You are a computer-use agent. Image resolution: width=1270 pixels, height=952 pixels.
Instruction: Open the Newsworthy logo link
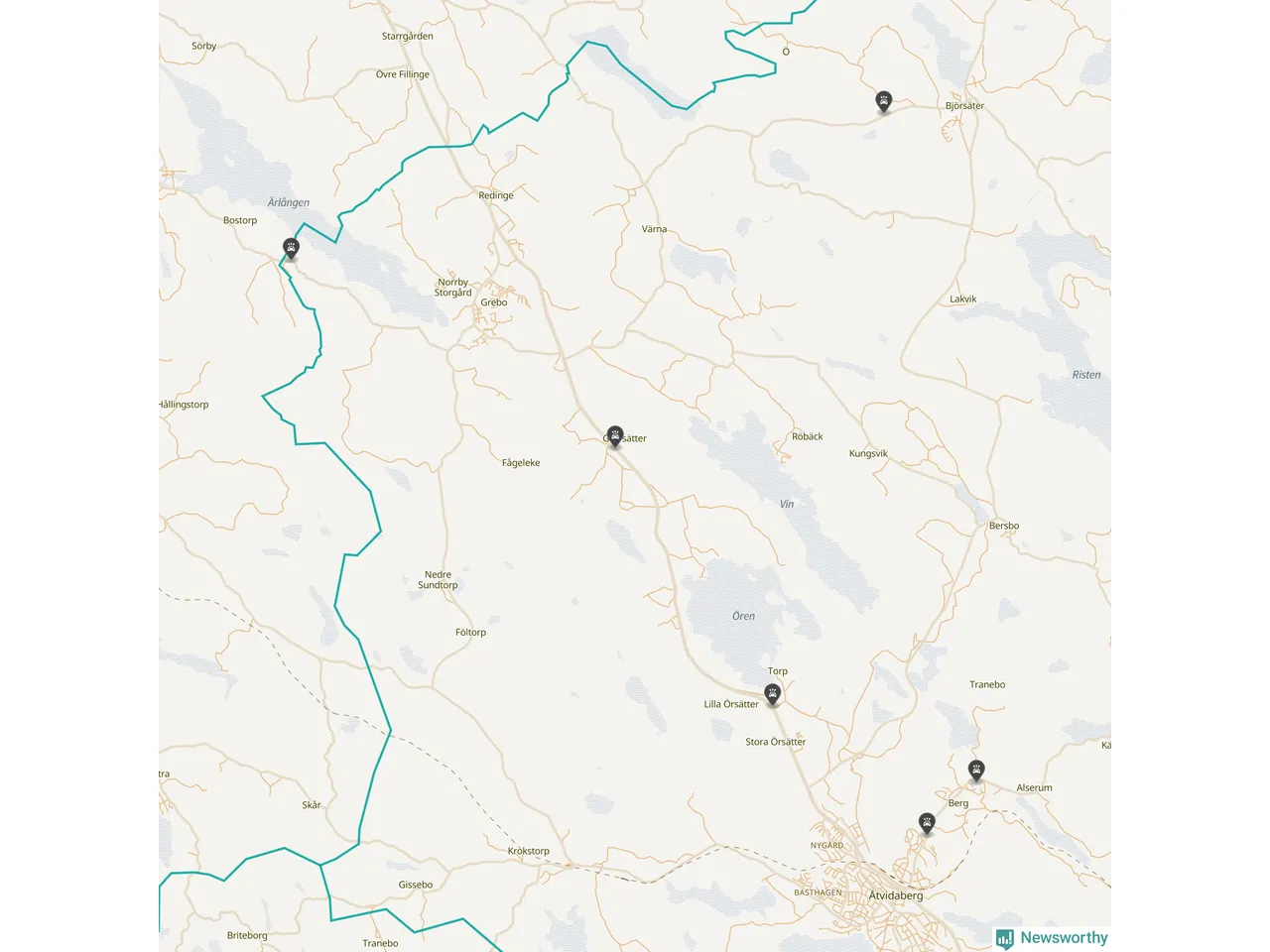pos(1052,938)
